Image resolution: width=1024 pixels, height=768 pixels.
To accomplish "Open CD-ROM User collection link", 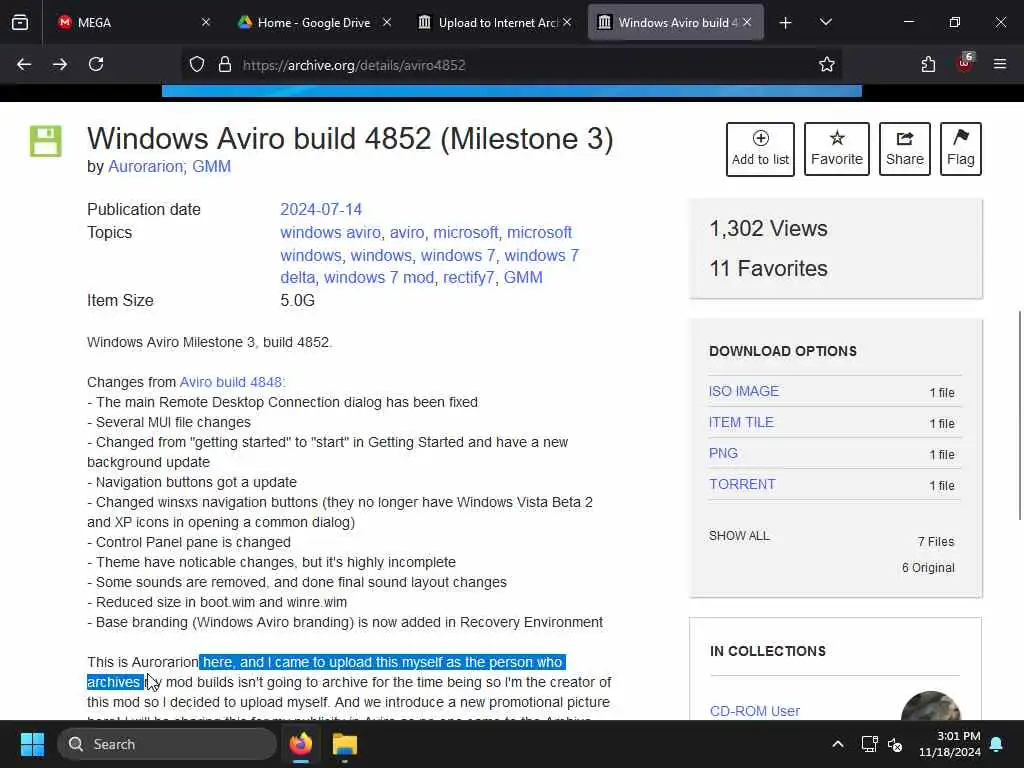I will (754, 711).
